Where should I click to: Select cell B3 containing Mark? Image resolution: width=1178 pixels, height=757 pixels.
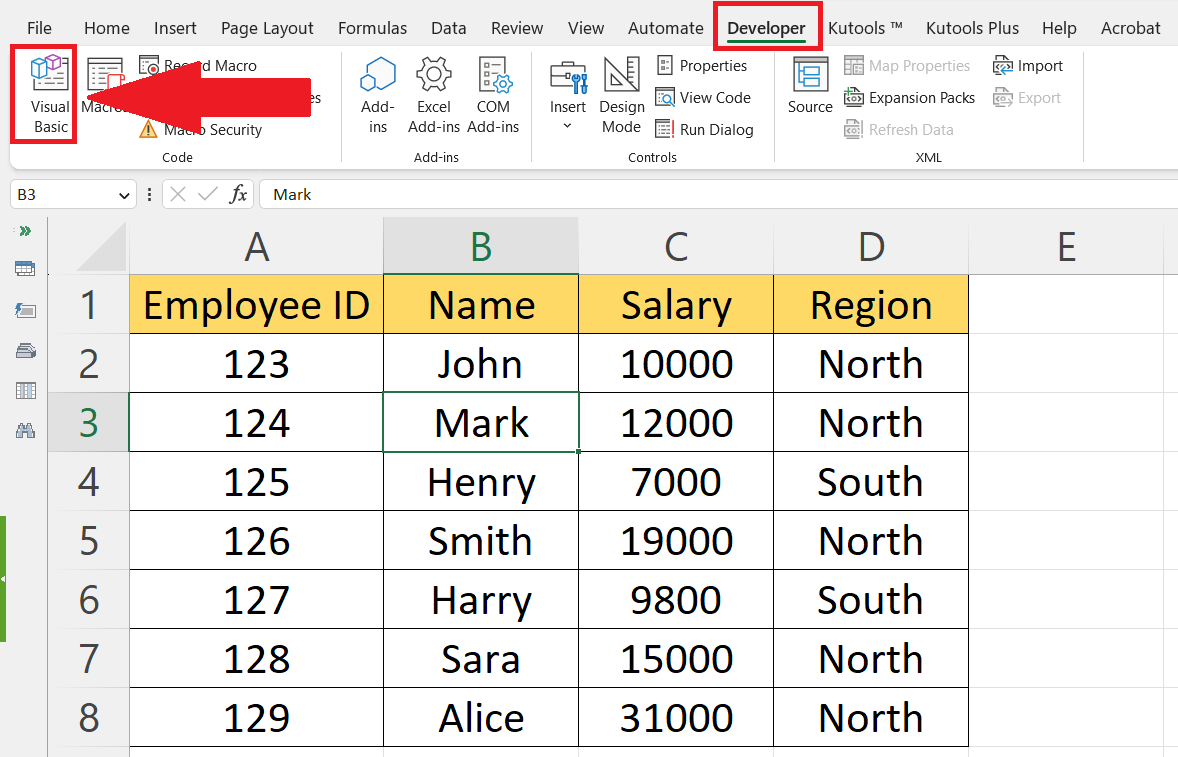point(480,422)
